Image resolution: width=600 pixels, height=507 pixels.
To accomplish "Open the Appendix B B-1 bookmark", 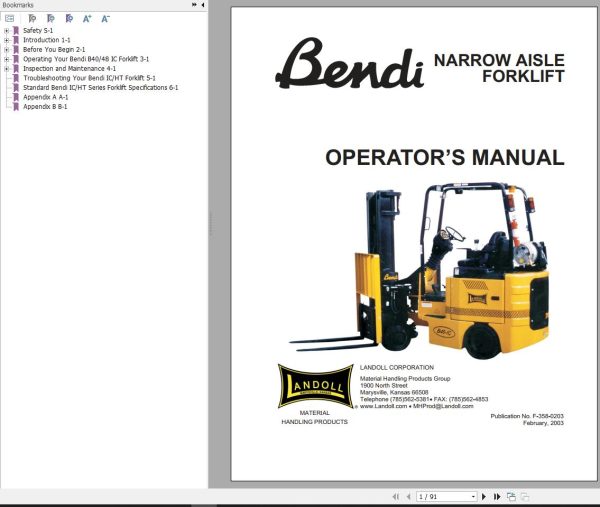I will click(x=45, y=107).
